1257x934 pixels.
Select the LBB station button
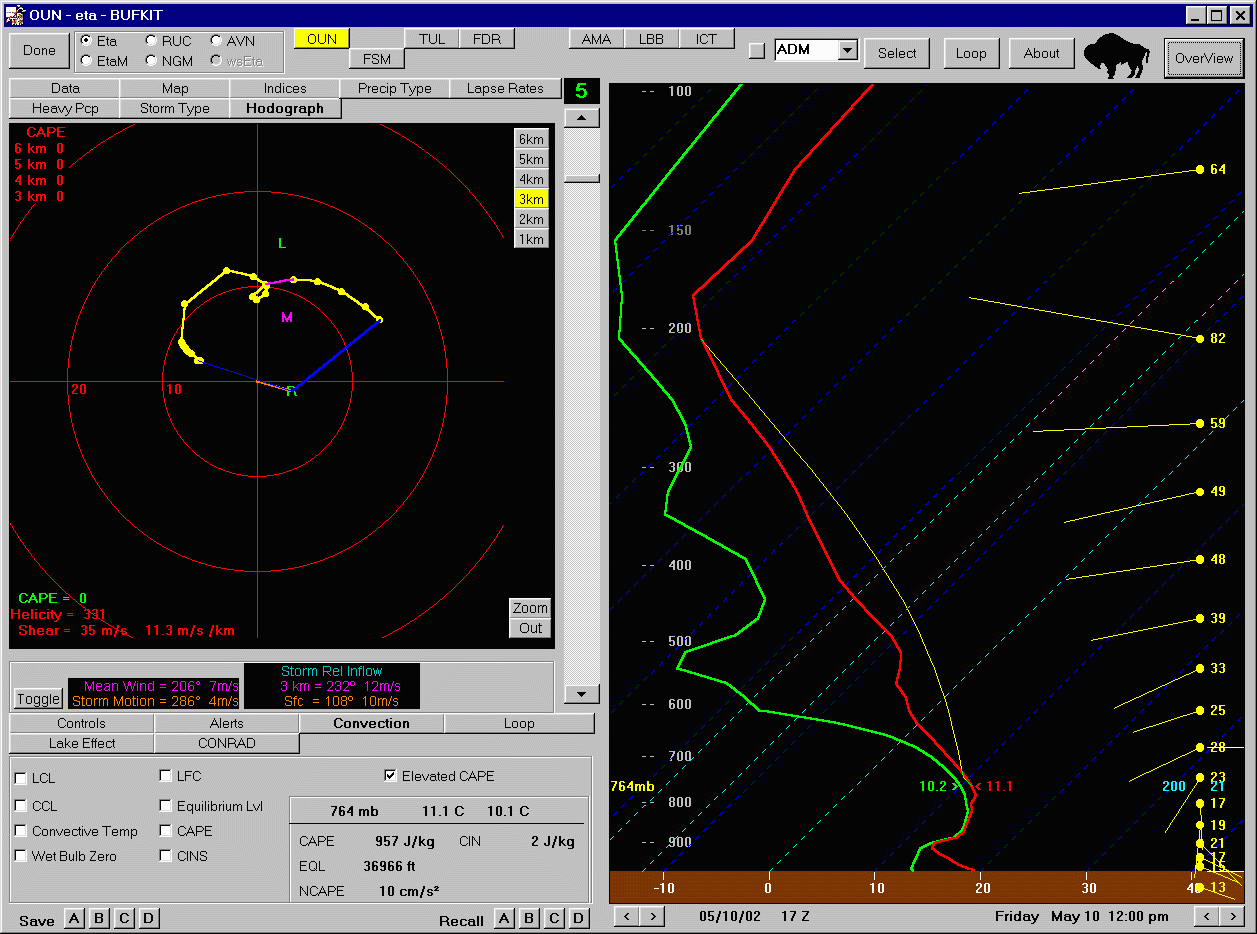[x=652, y=39]
